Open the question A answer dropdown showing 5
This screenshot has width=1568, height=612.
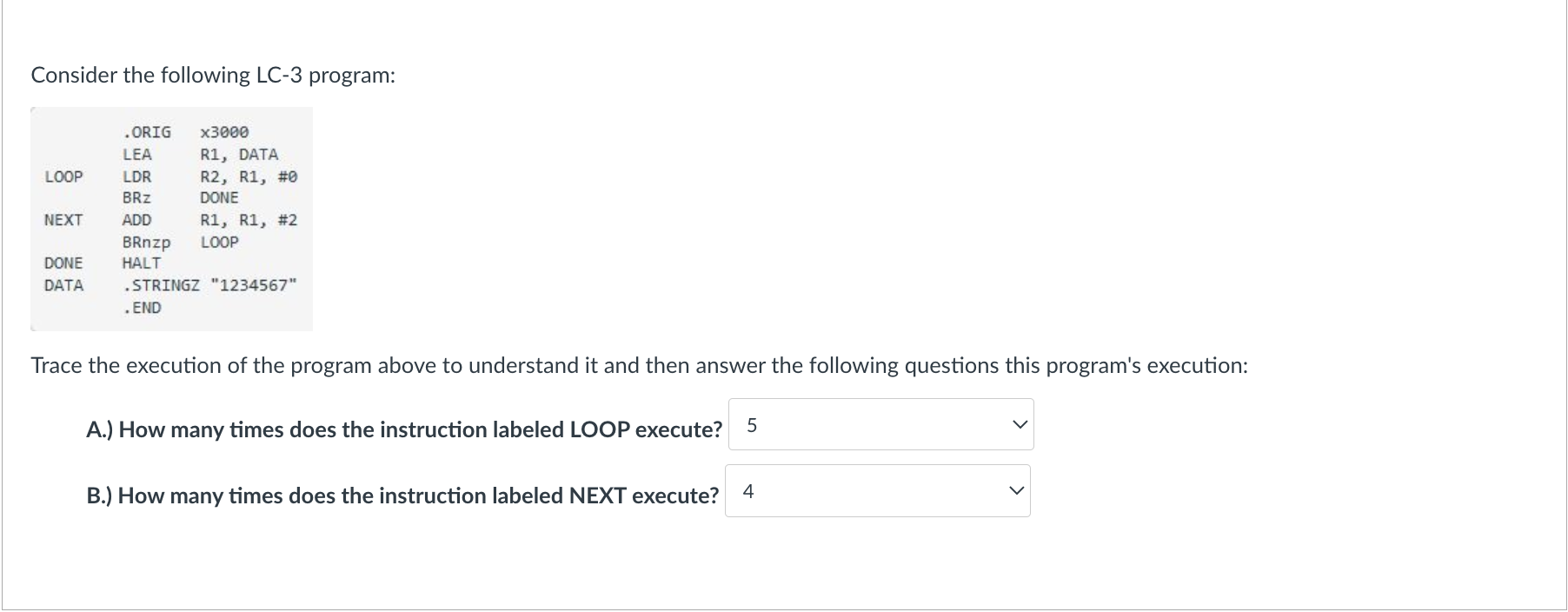pyautogui.click(x=880, y=424)
